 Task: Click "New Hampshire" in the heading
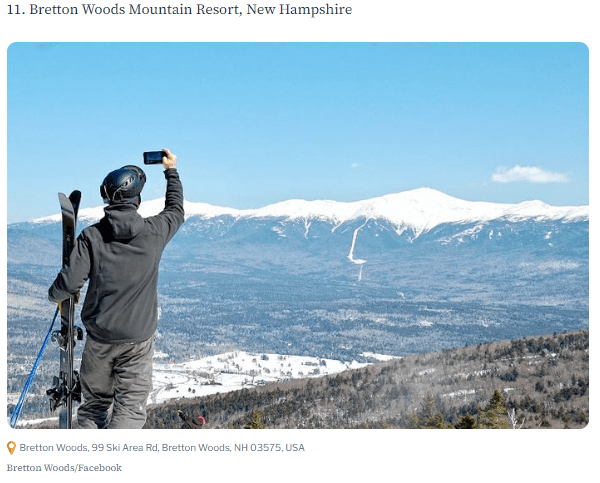tap(299, 9)
